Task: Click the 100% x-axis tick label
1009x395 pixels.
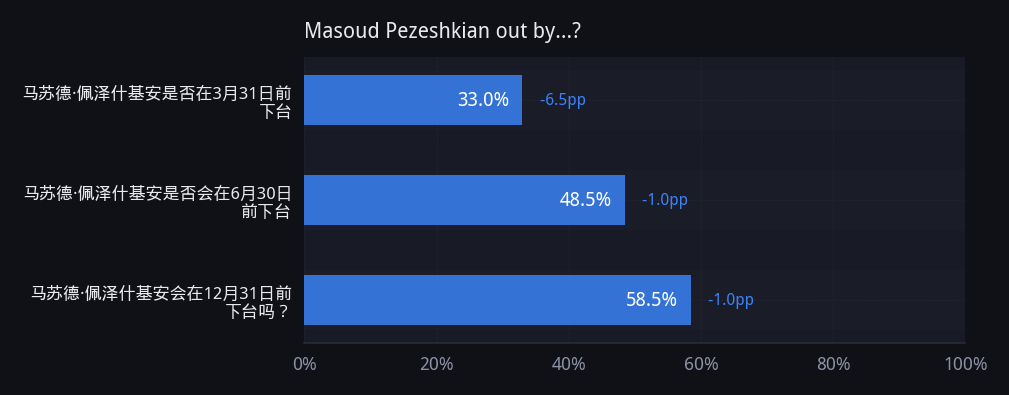Action: [965, 364]
